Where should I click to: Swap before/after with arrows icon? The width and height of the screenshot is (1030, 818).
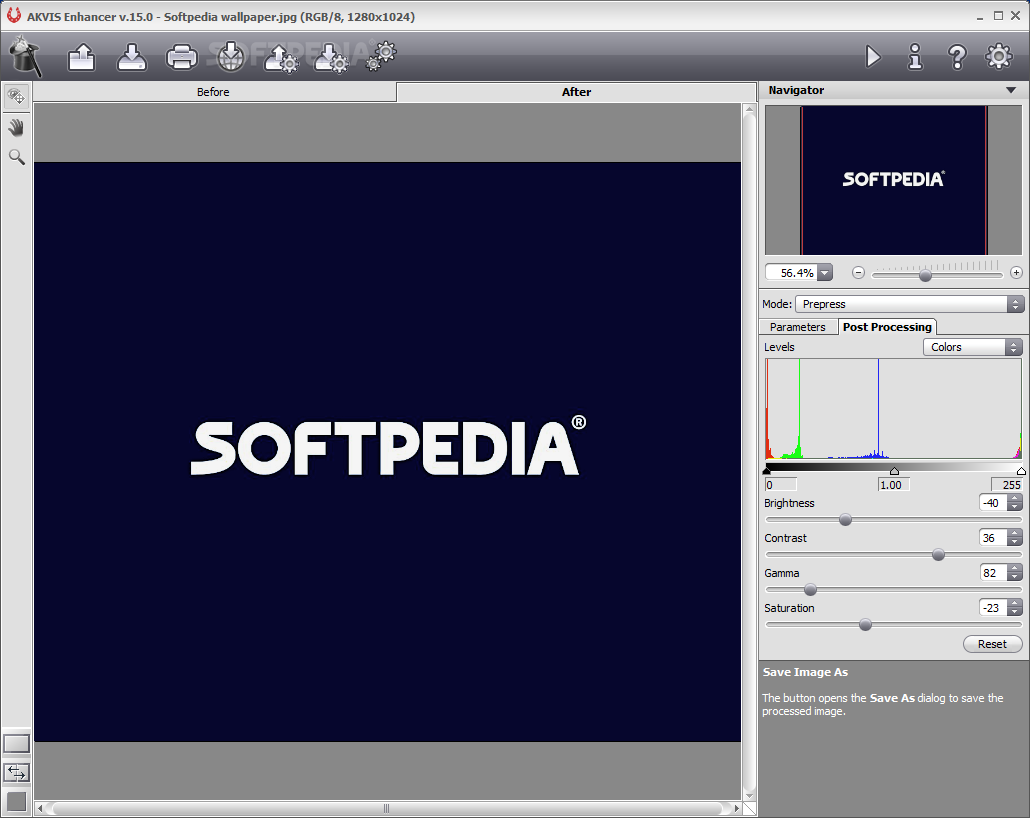[16, 773]
